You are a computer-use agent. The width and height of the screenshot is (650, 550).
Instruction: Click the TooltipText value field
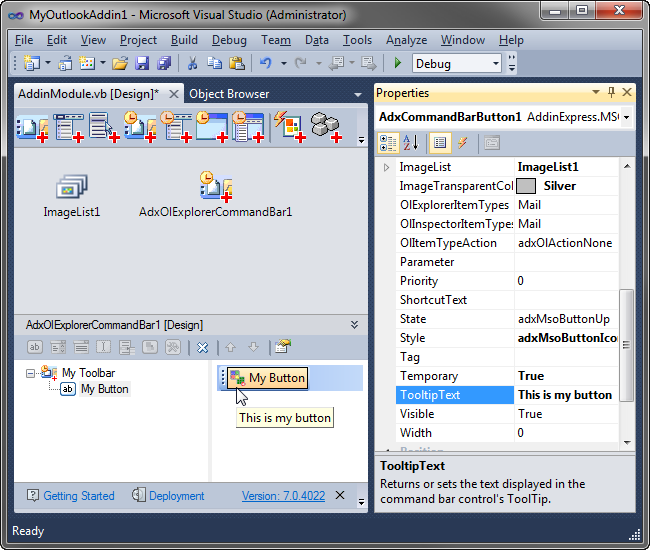tap(567, 395)
